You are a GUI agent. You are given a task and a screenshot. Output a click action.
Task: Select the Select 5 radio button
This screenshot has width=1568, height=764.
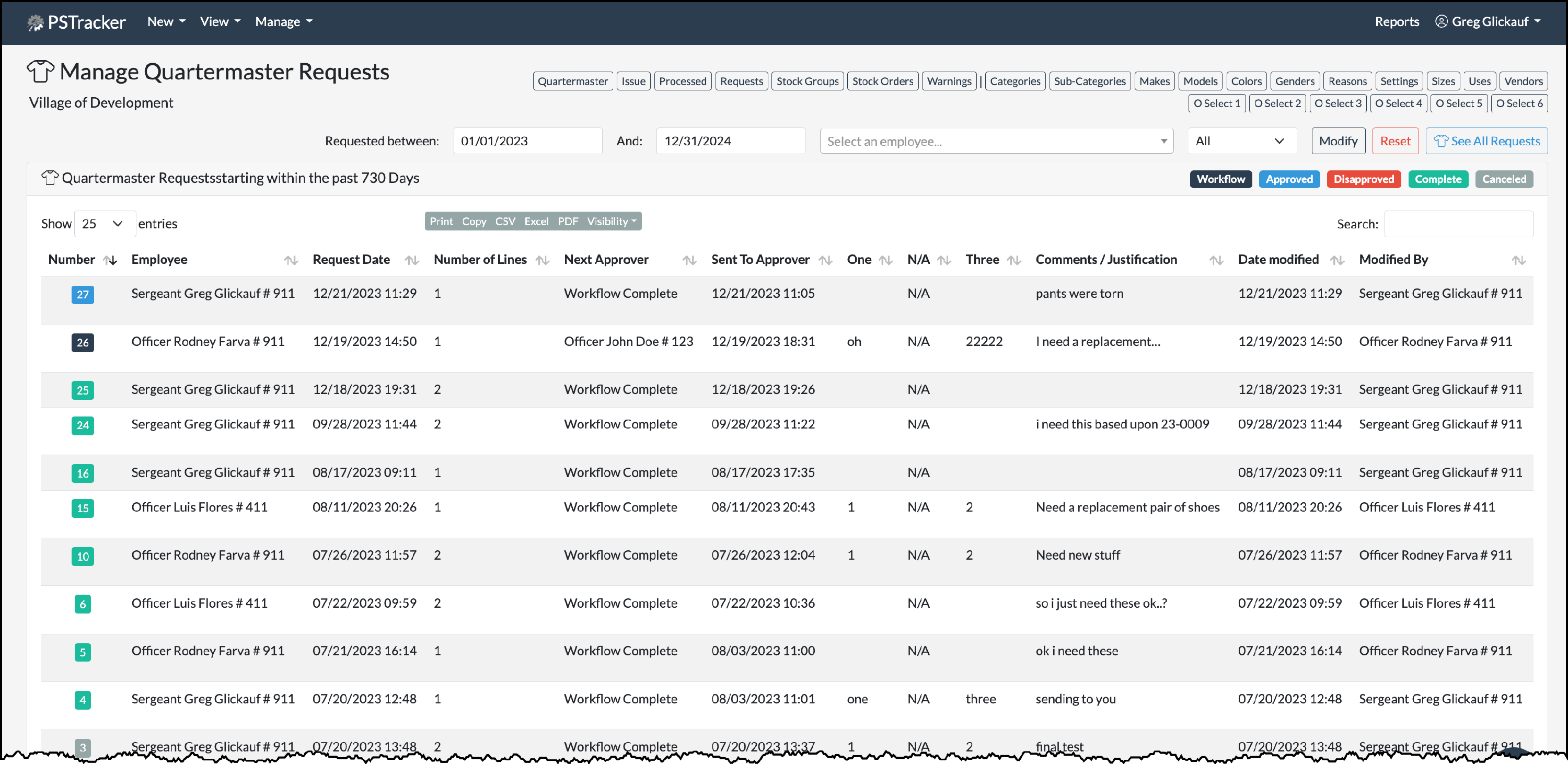[x=1440, y=103]
